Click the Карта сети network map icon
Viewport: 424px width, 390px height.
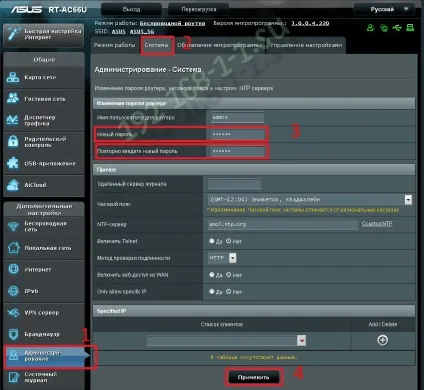tap(13, 77)
